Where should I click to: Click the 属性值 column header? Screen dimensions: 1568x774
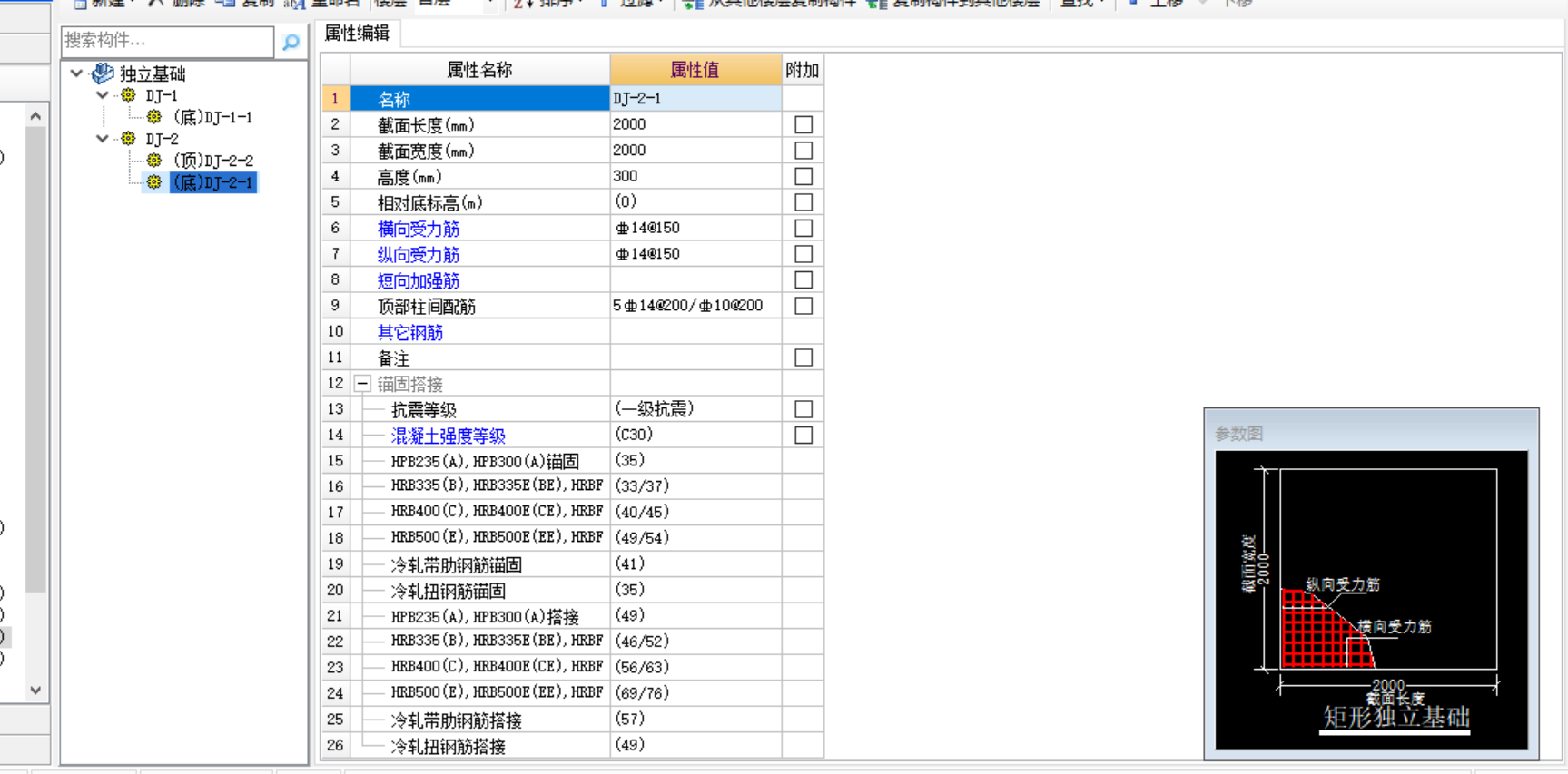pos(695,70)
